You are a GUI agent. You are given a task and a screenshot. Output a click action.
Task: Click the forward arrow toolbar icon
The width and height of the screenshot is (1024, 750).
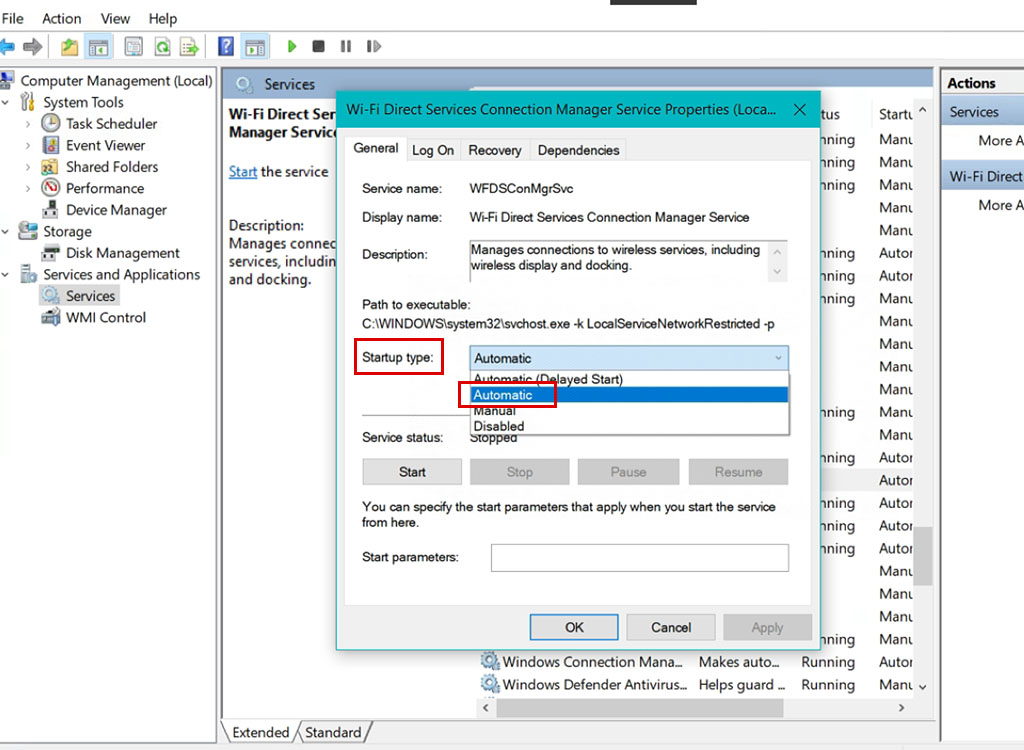point(32,46)
